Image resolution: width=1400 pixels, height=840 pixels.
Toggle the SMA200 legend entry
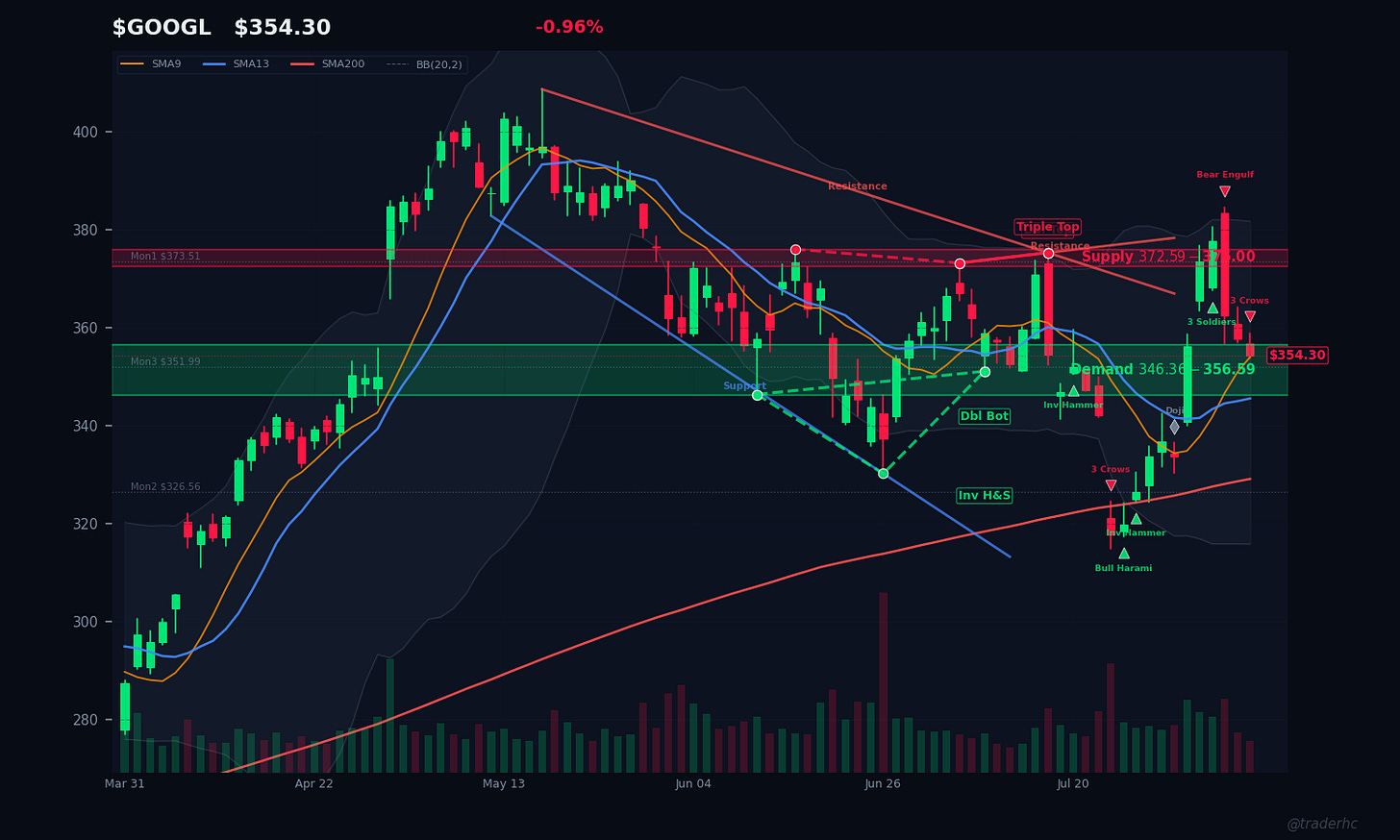329,64
